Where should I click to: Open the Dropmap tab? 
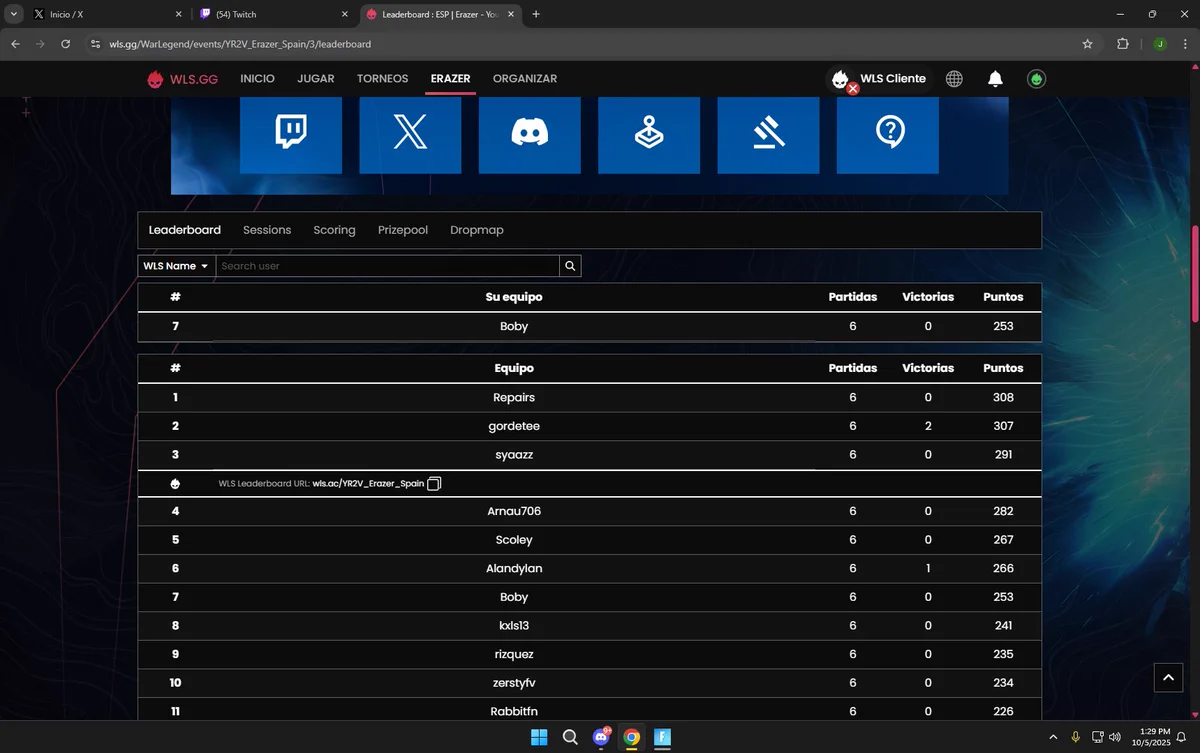477,230
